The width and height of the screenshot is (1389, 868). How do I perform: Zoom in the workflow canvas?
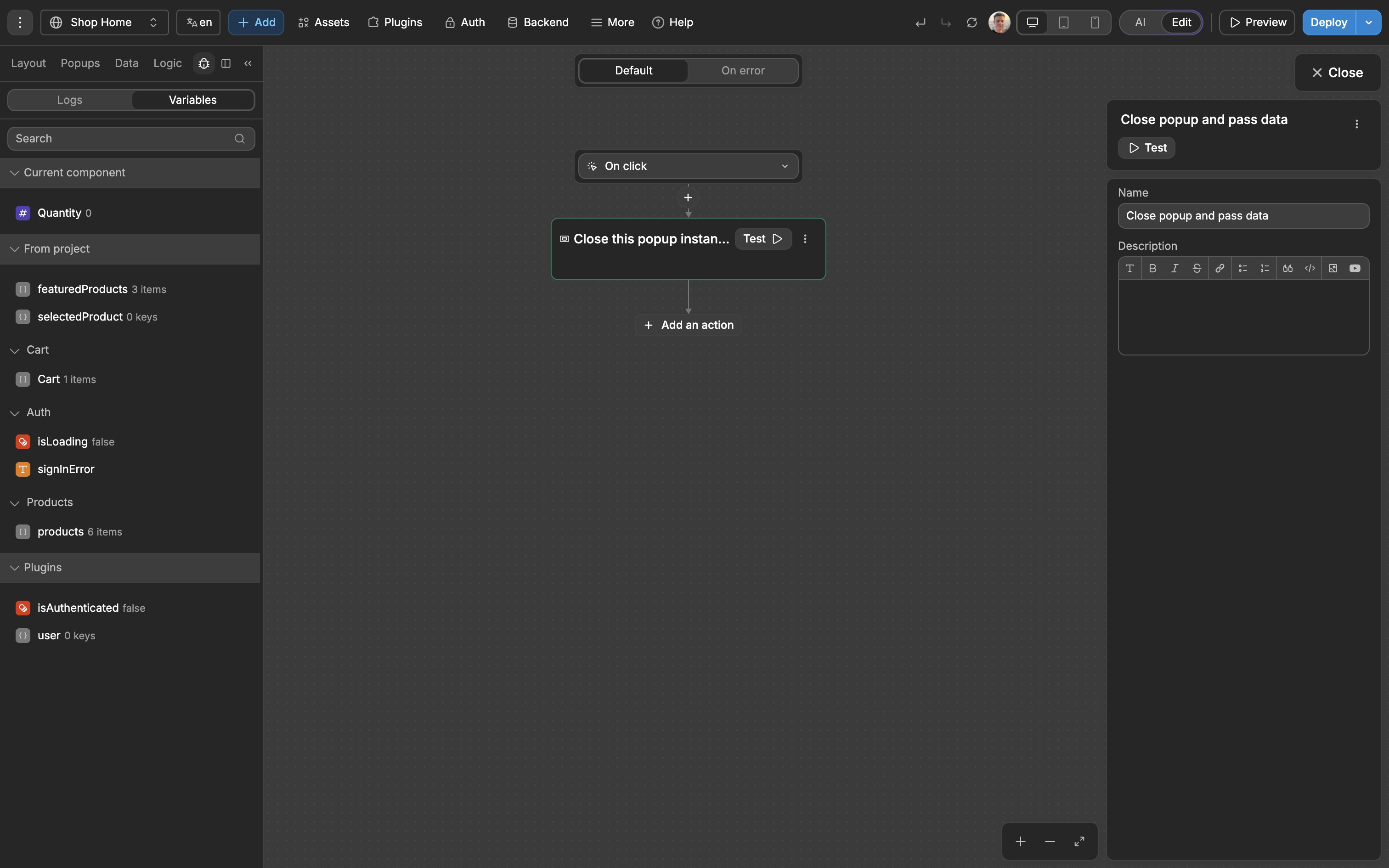point(1021,841)
